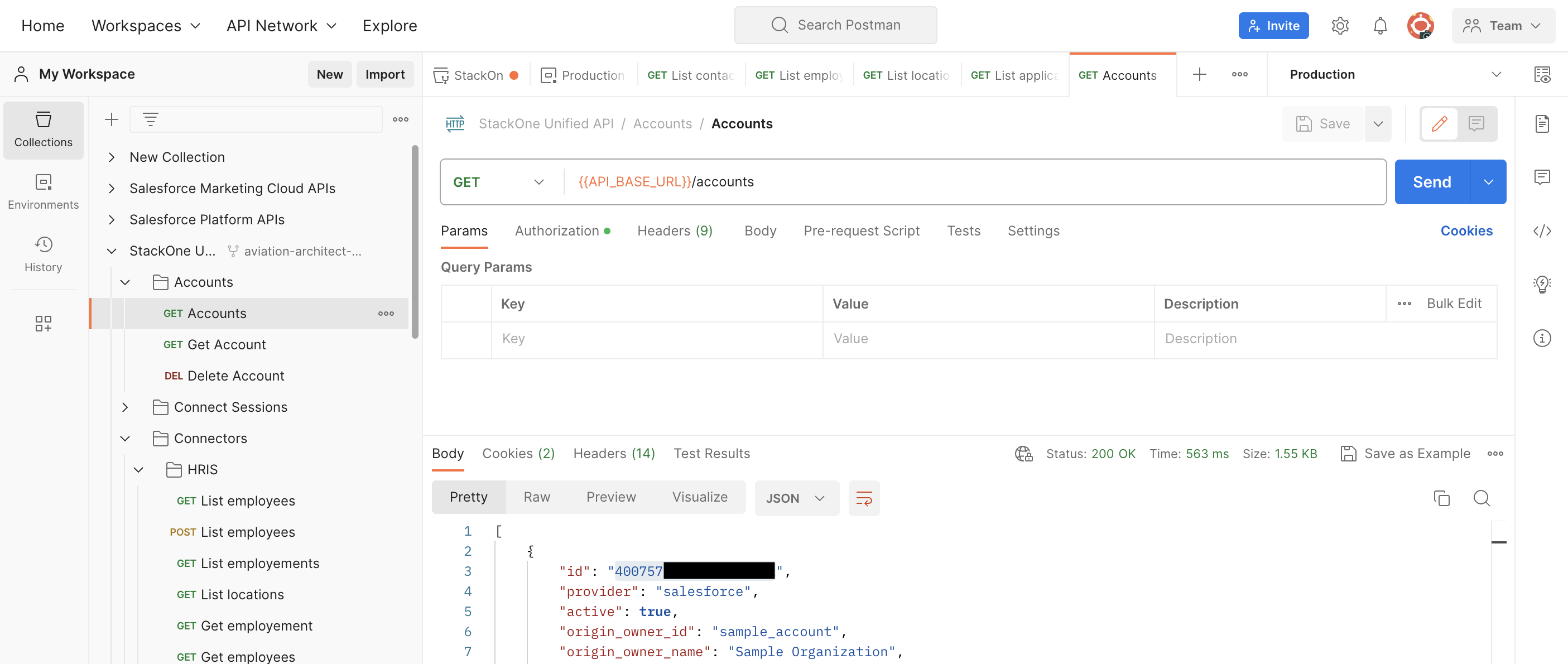Switch to the response Cookies (2) tab
1568x664 pixels.
(518, 454)
